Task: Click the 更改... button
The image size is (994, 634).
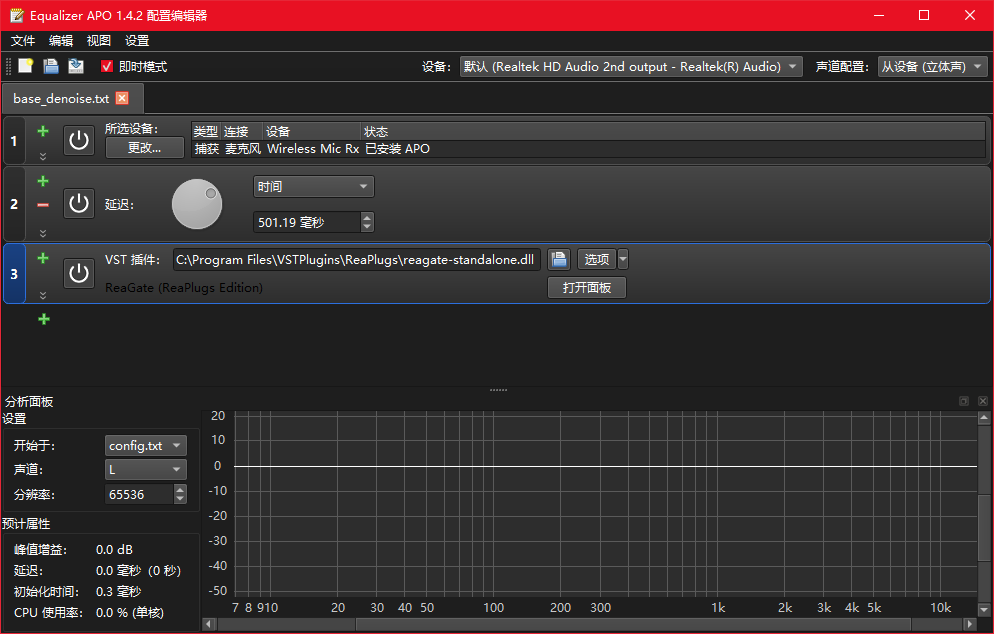Action: 145,148
